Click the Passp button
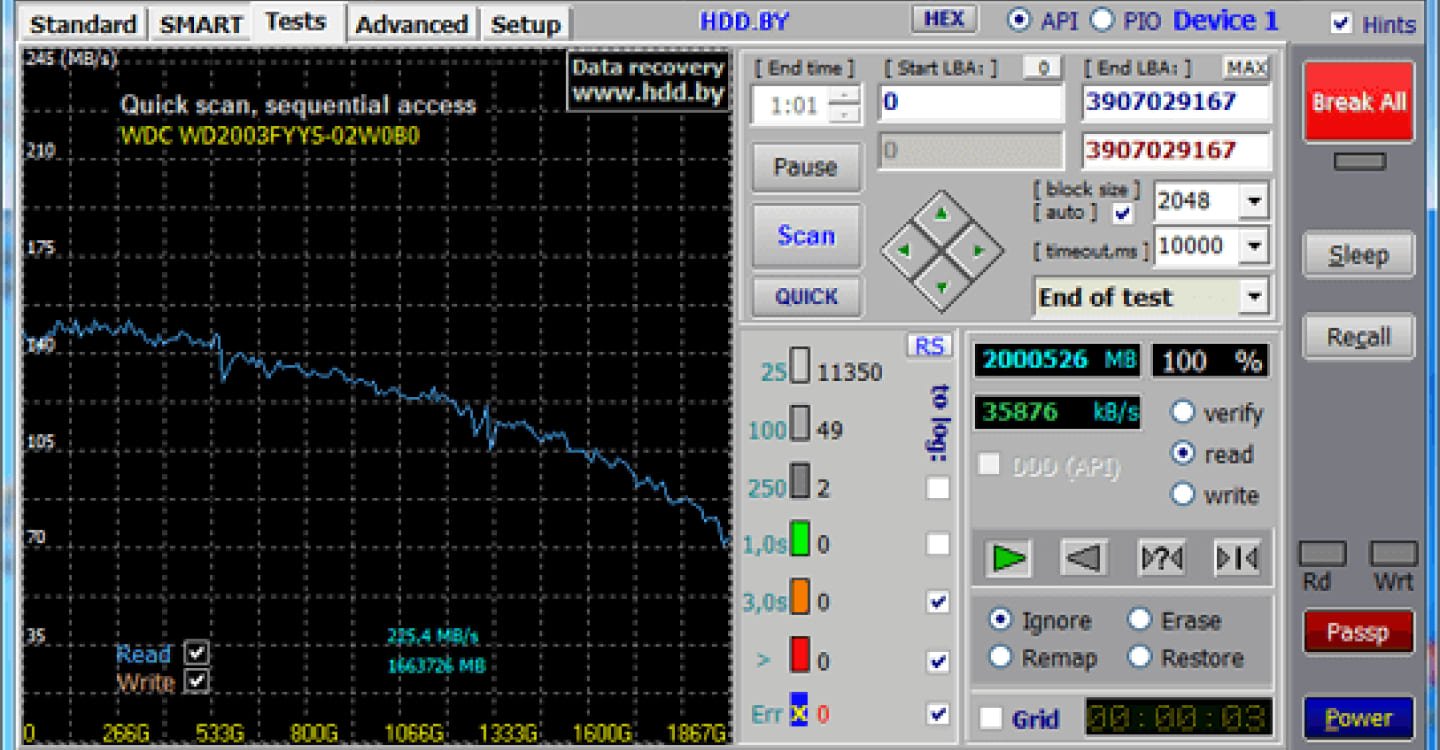 pos(1359,632)
